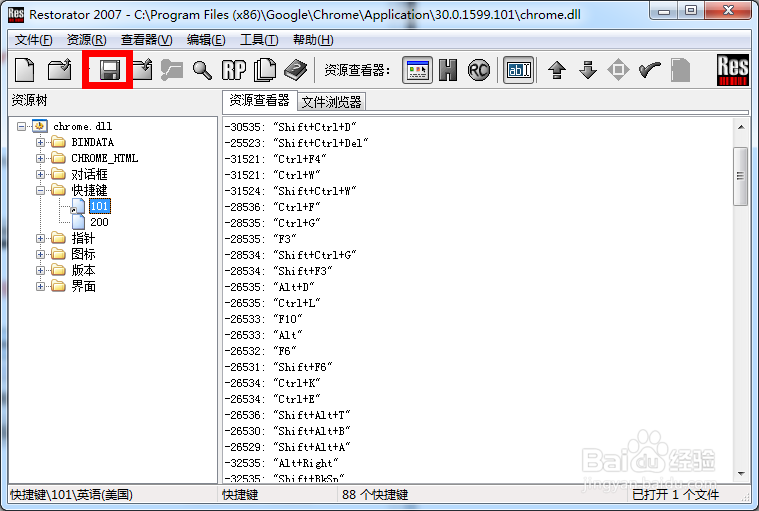
Task: Click the New file toolbar icon
Action: 25,70
